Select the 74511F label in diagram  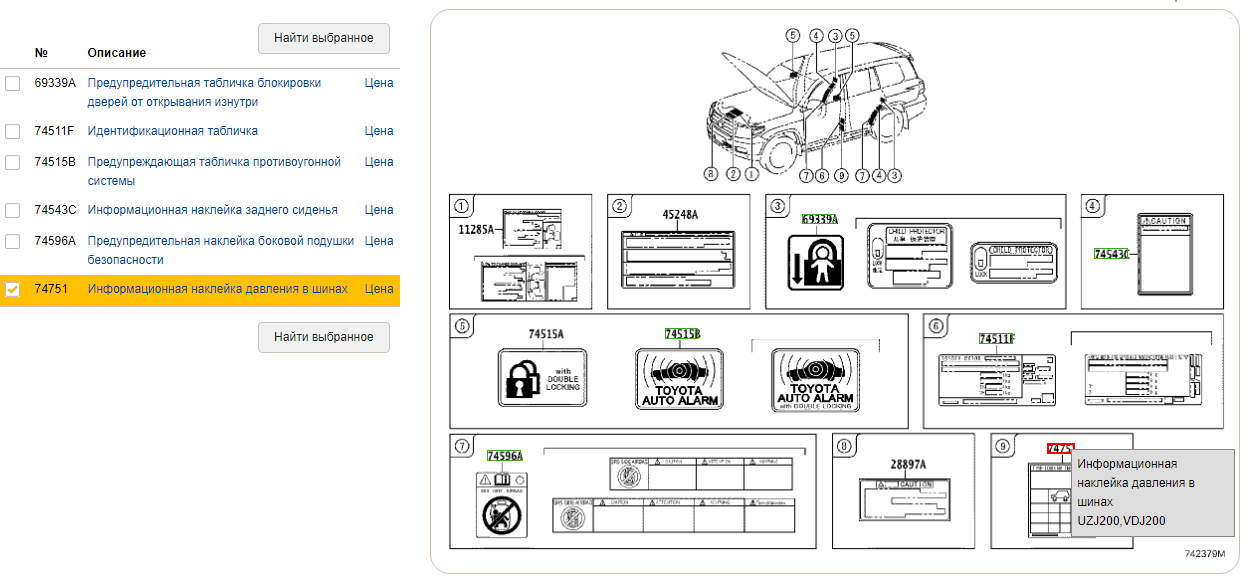(996, 339)
